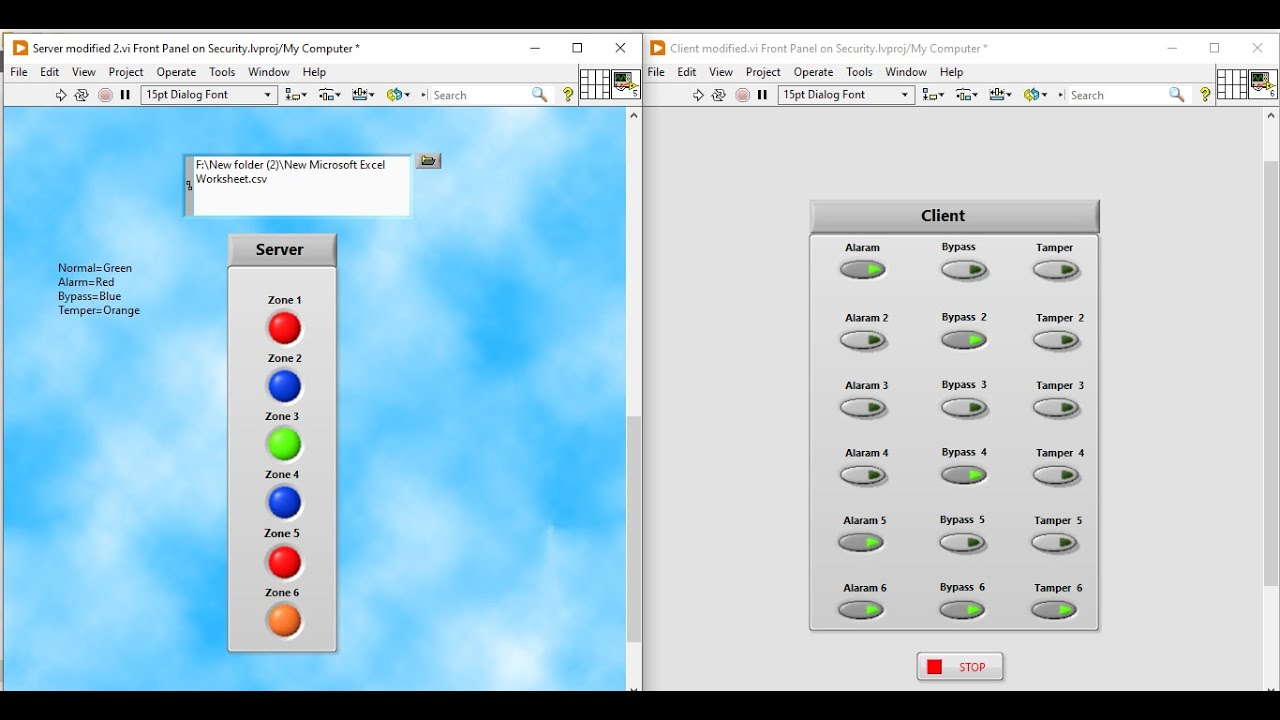1280x720 pixels.
Task: Click the browse folder icon beside file path
Action: (x=429, y=161)
